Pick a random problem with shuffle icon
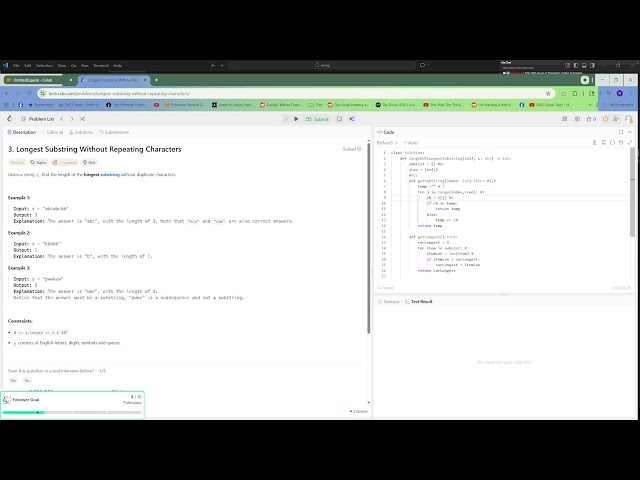 tap(82, 119)
